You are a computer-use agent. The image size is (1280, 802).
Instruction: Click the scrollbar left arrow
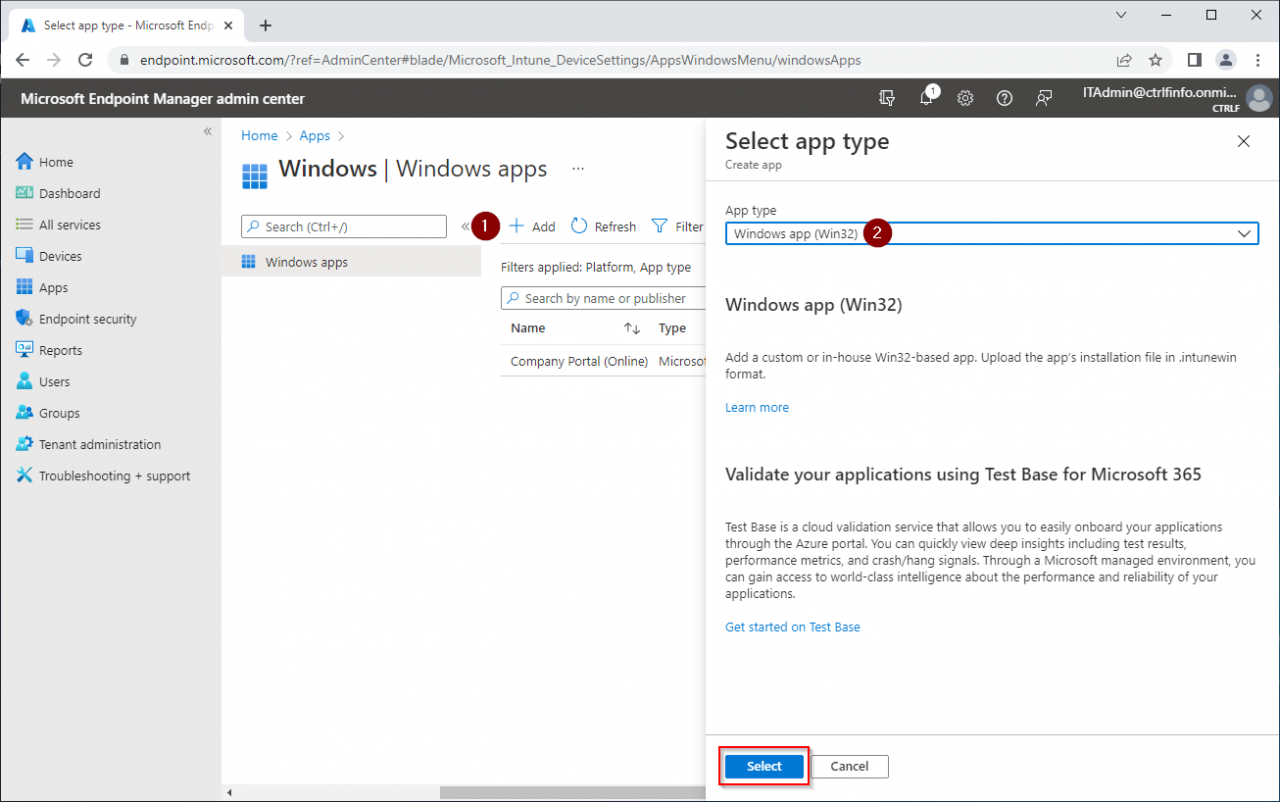click(x=229, y=793)
